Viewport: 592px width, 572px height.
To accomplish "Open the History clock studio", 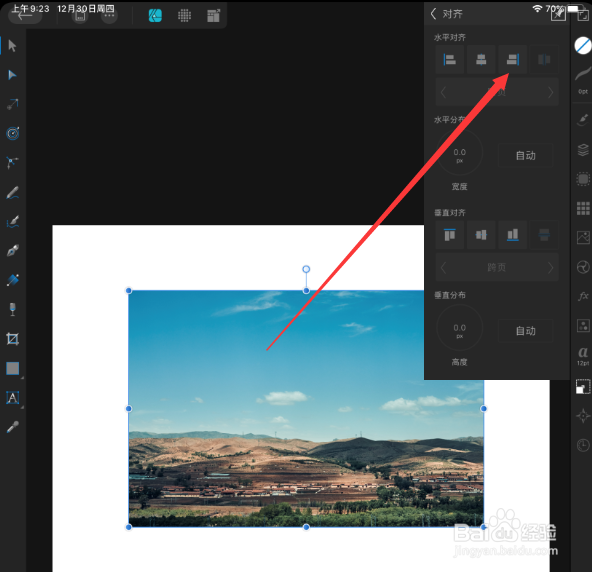I will click(583, 445).
